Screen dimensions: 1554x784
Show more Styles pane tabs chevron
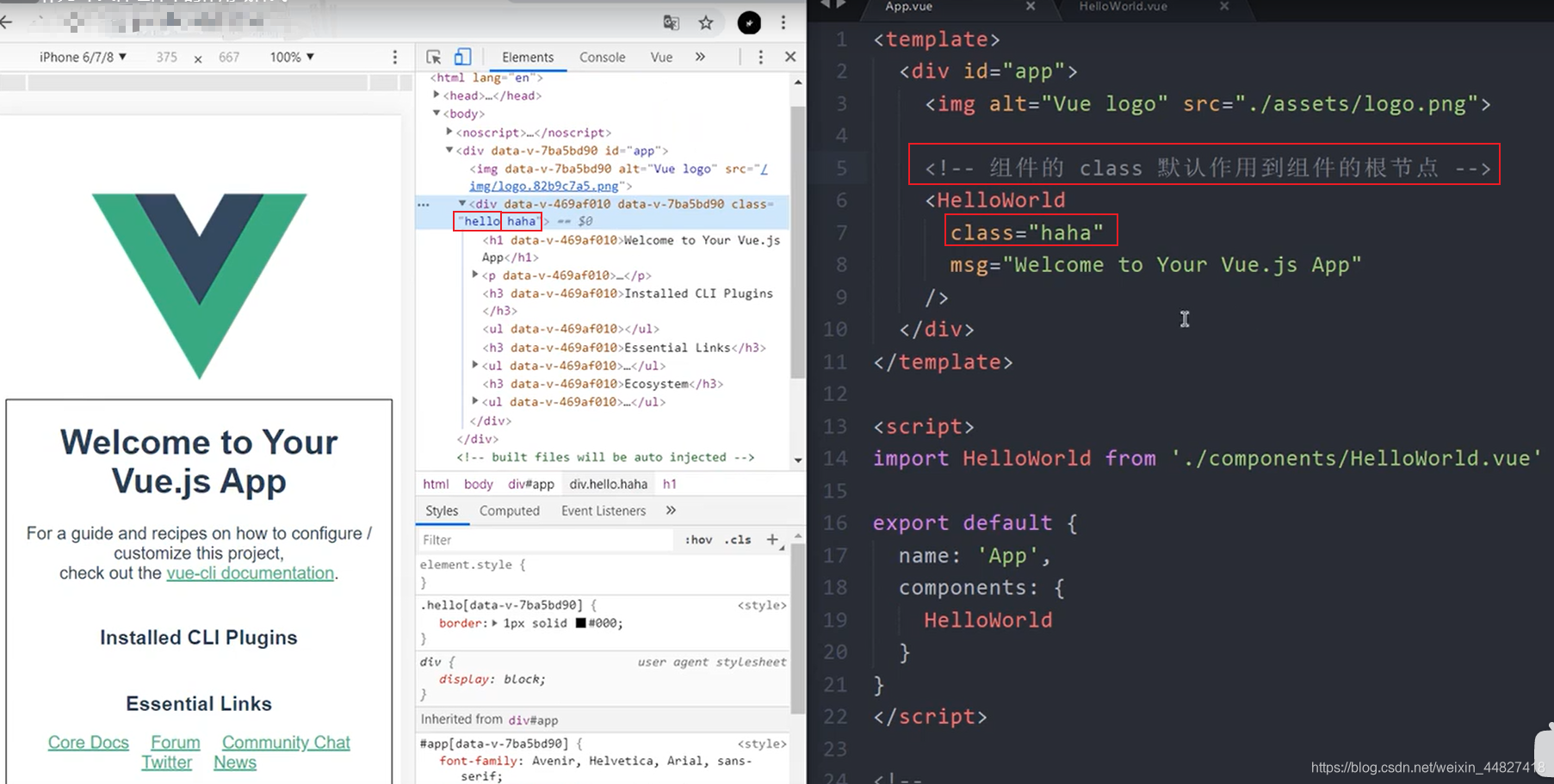click(x=671, y=510)
